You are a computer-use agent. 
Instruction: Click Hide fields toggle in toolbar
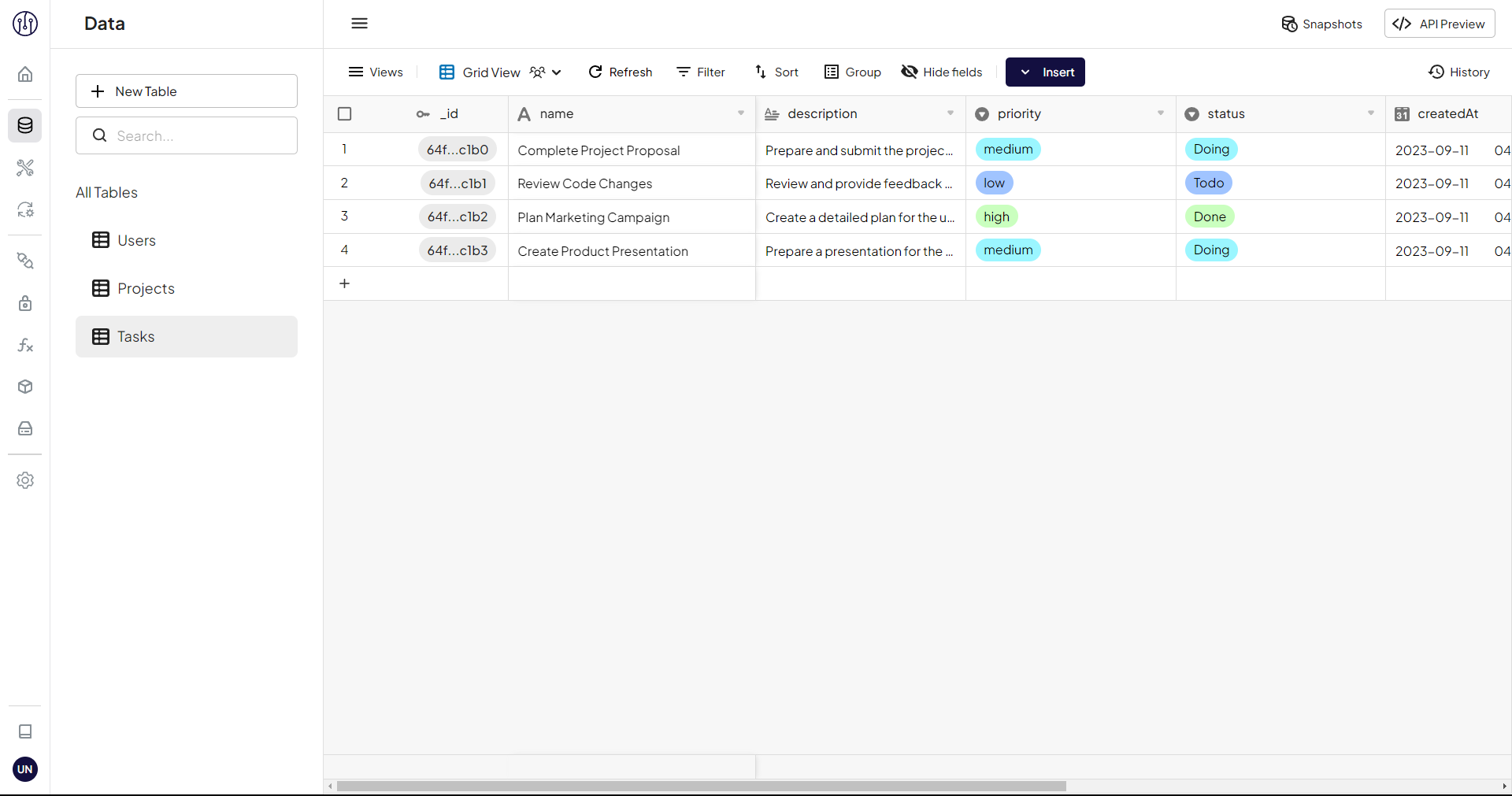pos(942,72)
